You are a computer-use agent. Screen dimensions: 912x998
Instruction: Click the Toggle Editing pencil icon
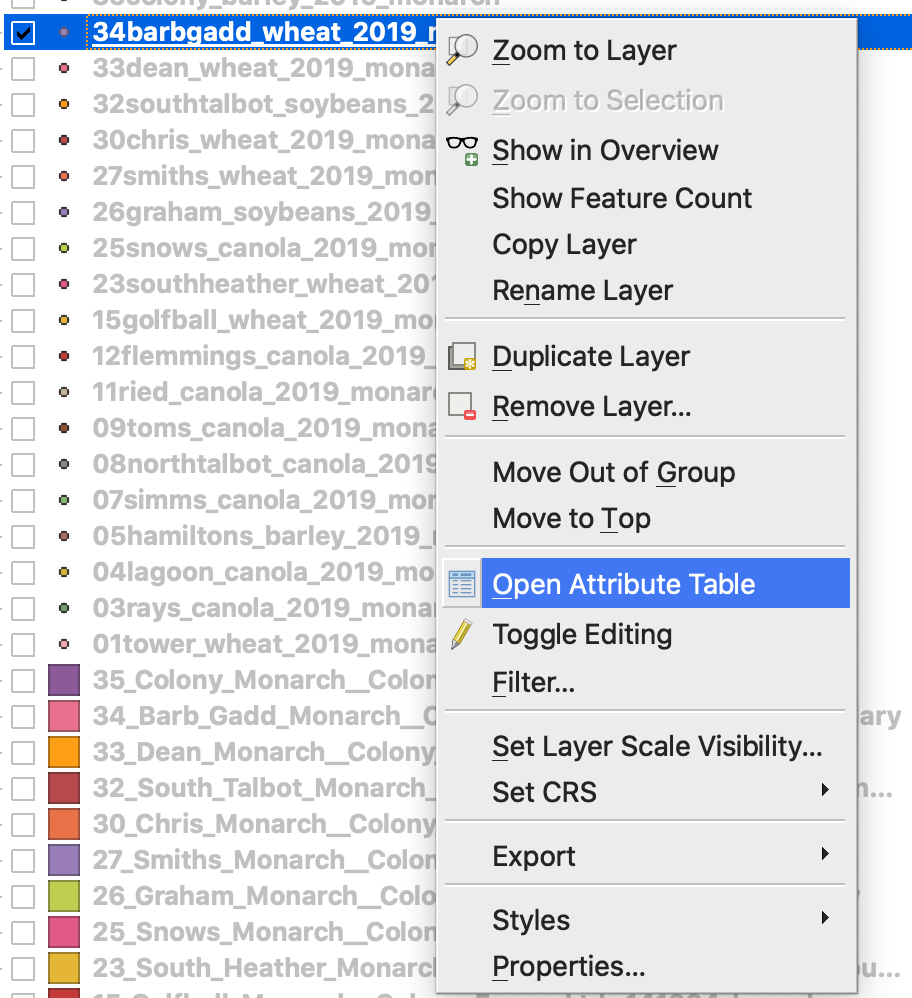[462, 634]
